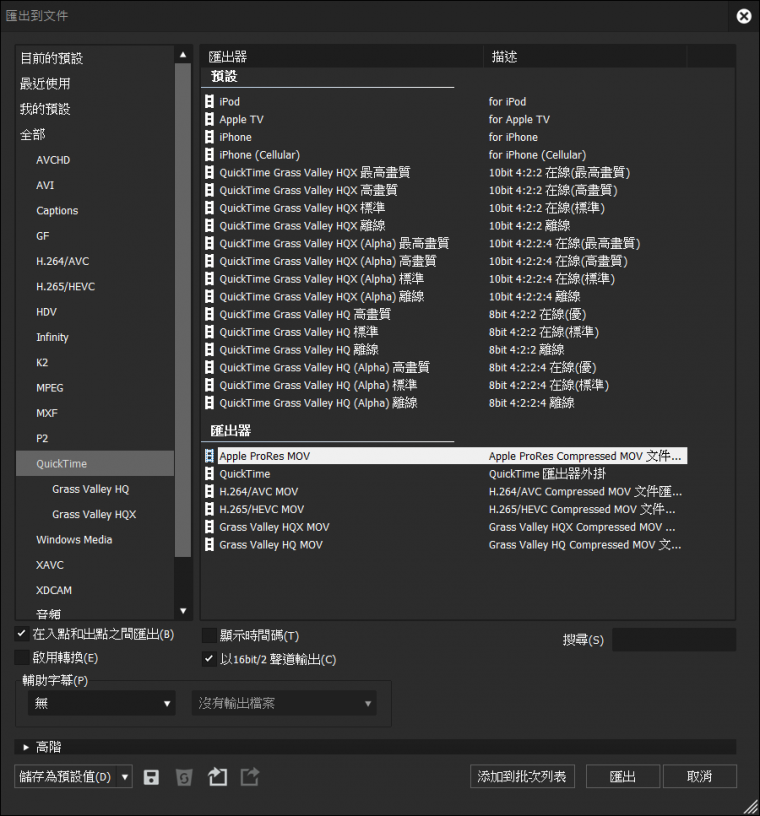Open the 輔助字幕 dropdown showing 無
Viewport: 760px width, 816px height.
click(102, 703)
